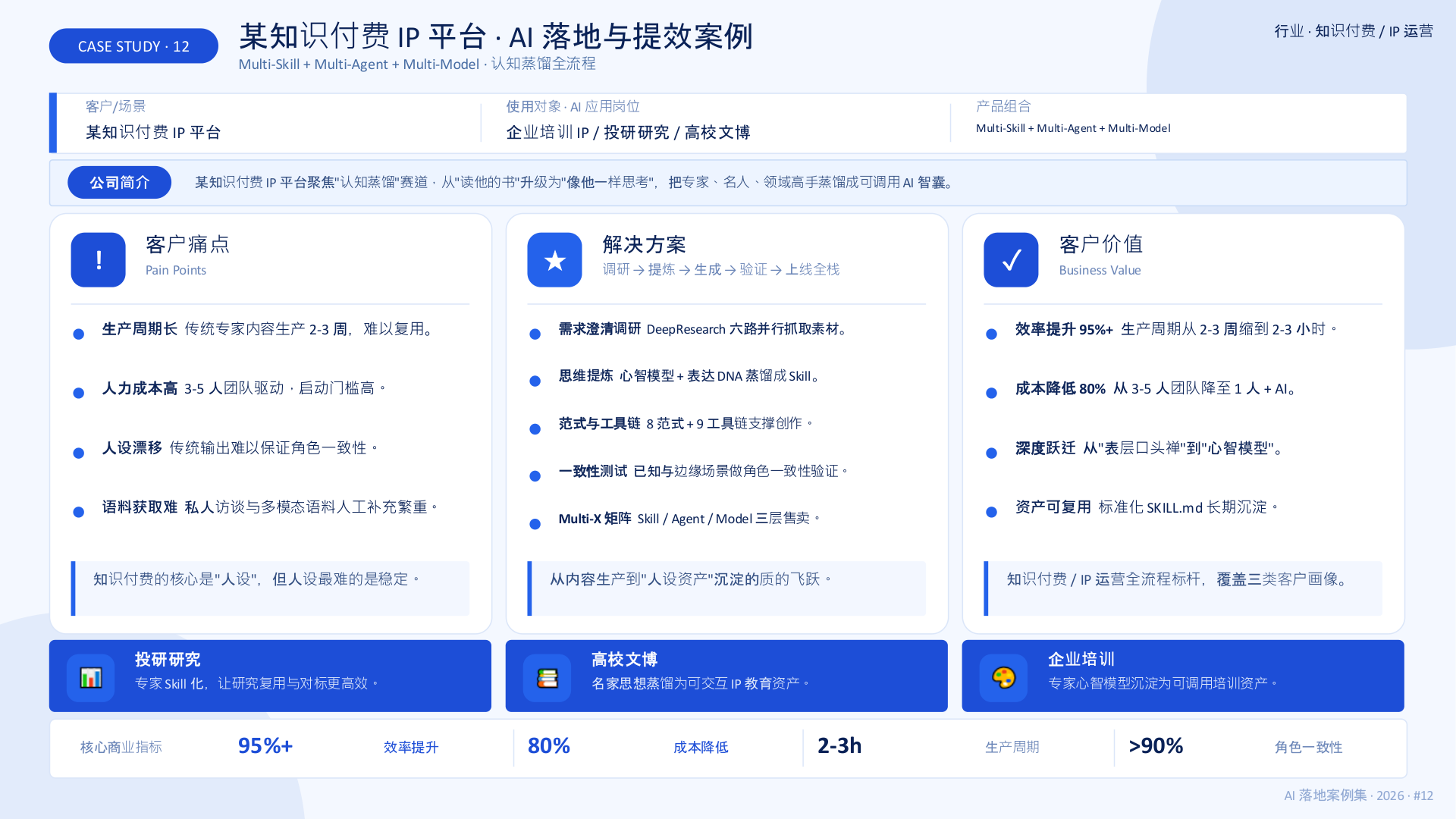The image size is (1456, 819).
Task: Click the quote 知识付费的核心是"人设"
Action: (x=257, y=579)
